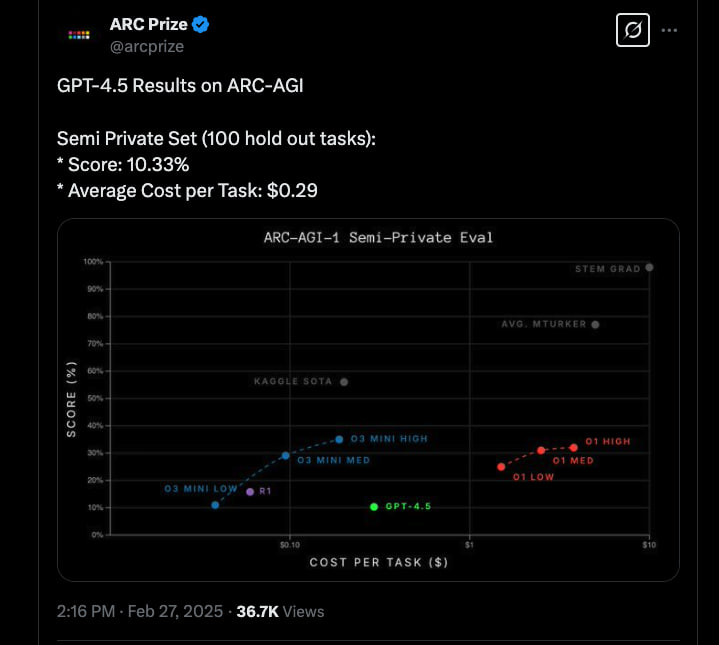This screenshot has width=719, height=645.
Task: Click the @arcprize handle
Action: 146,46
